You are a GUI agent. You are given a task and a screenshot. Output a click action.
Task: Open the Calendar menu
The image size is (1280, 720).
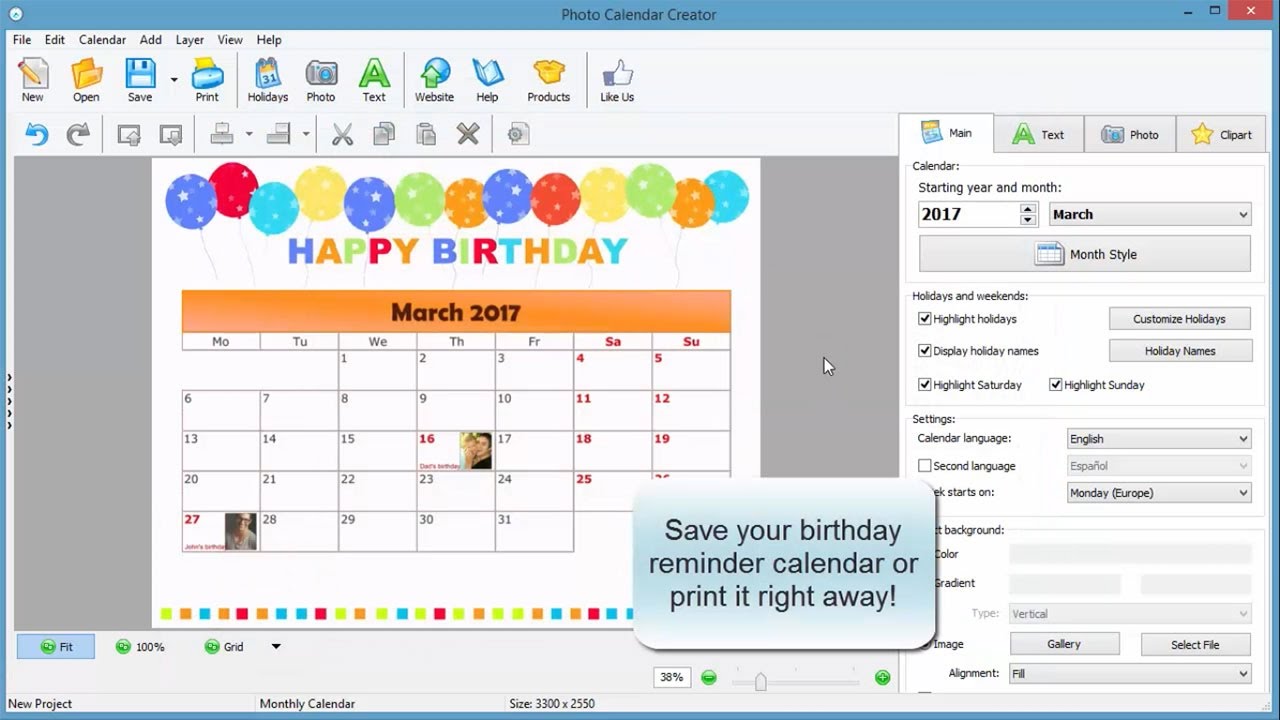(x=102, y=40)
